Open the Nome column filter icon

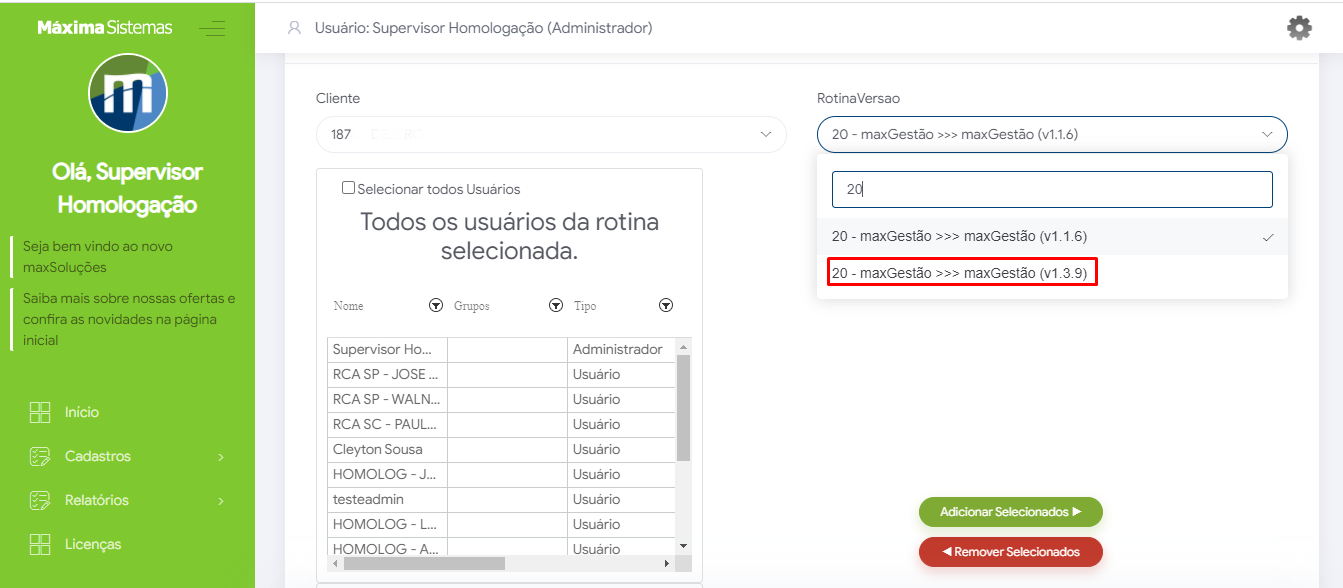click(x=436, y=306)
